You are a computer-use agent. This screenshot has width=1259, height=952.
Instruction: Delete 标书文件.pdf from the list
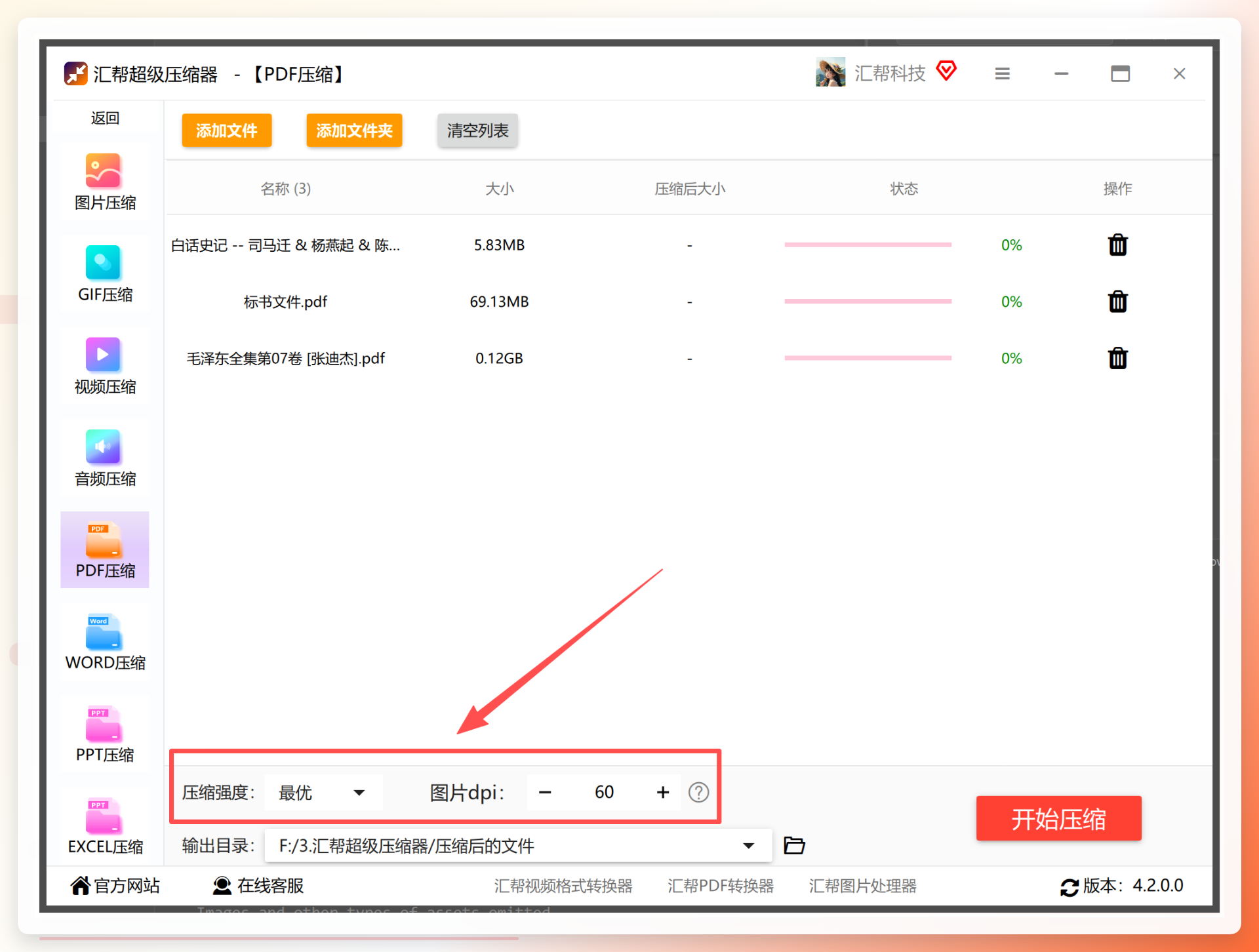point(1117,302)
